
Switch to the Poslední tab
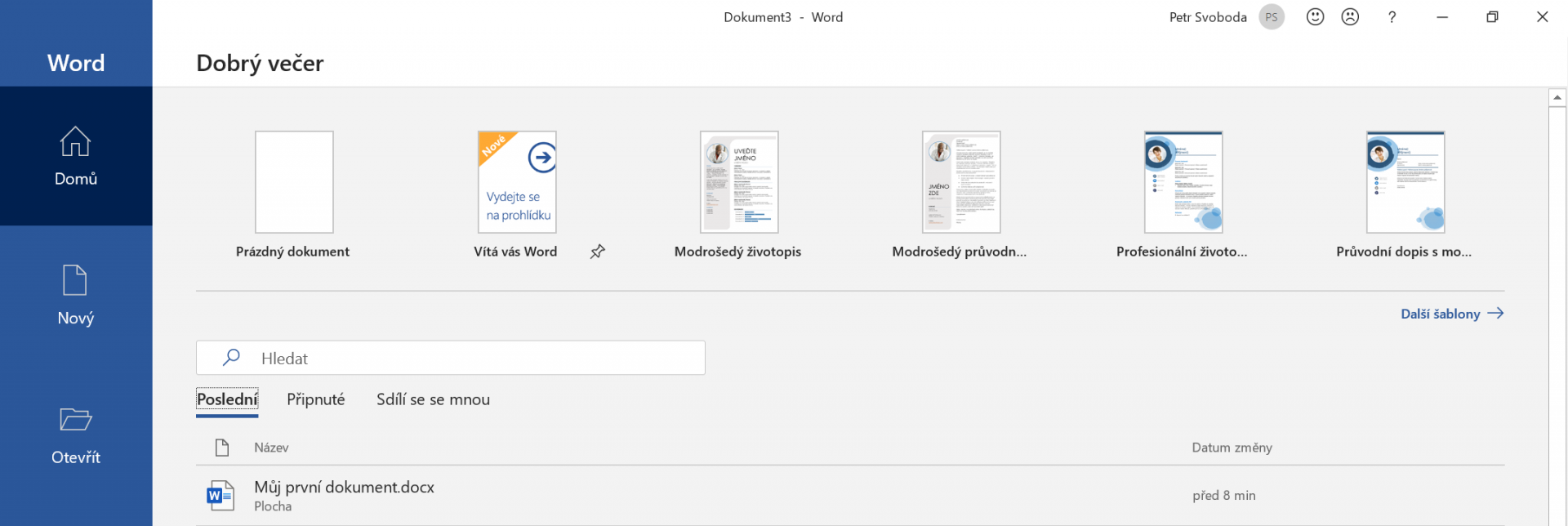(x=227, y=399)
